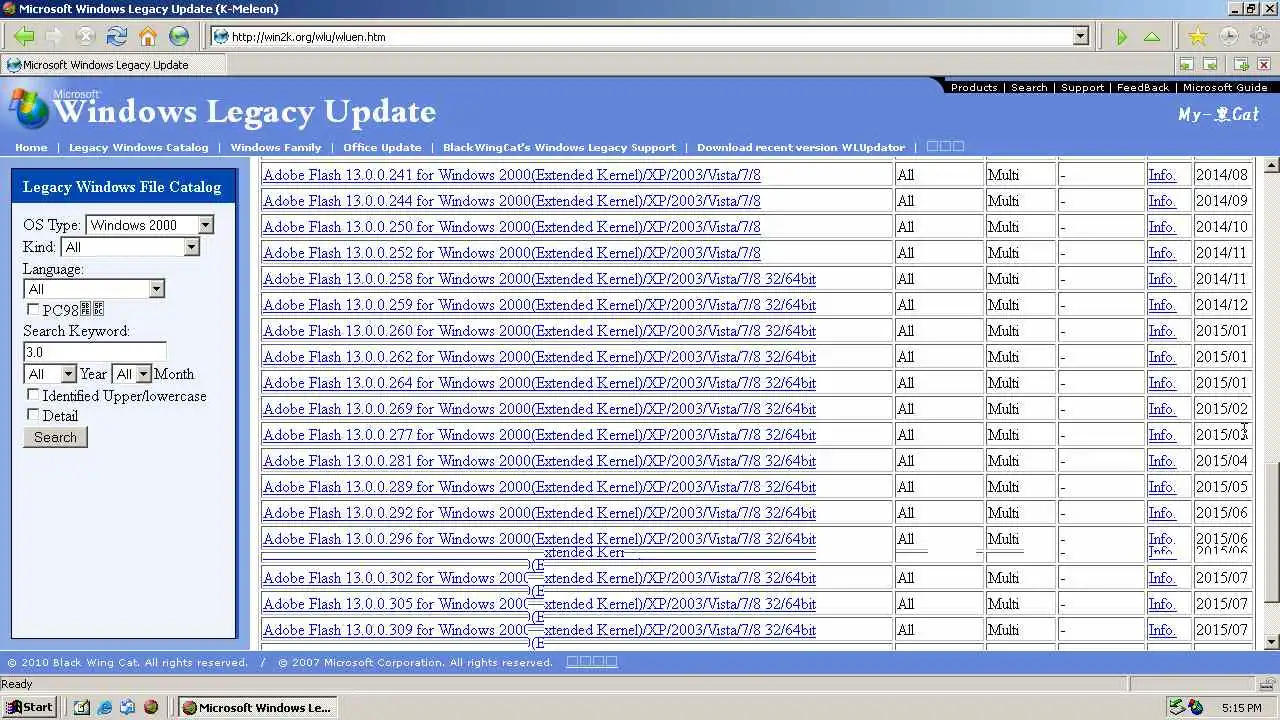Open Adobe Flash 13.0.0.241 link
Viewport: 1280px width, 720px height.
click(511, 175)
